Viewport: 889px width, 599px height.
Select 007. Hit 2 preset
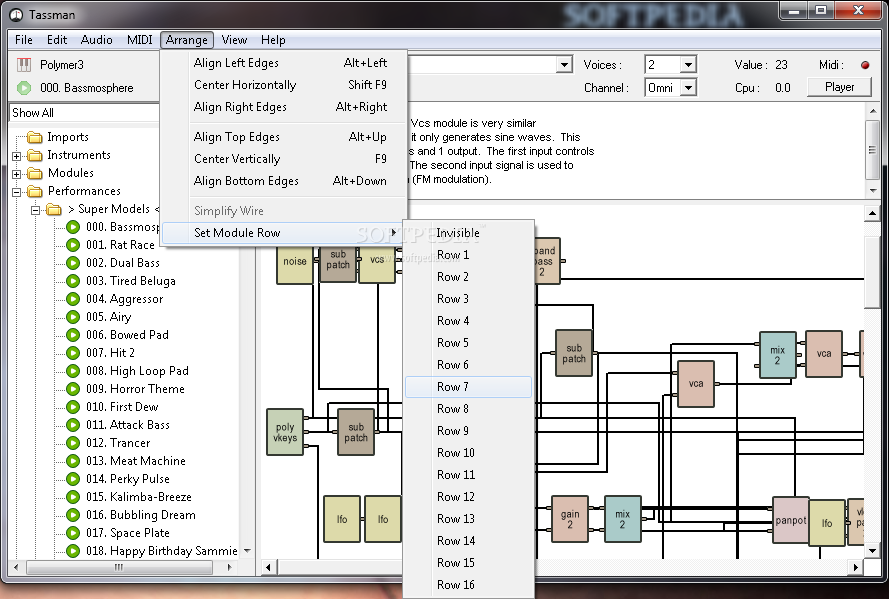click(110, 353)
